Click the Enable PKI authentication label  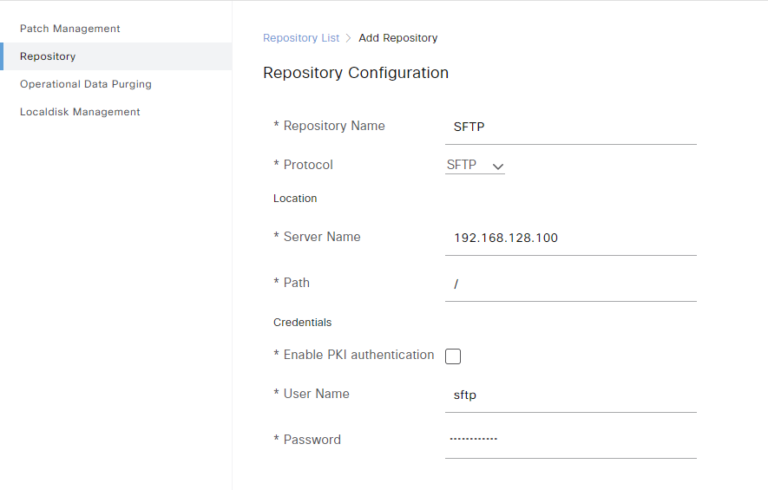358,355
